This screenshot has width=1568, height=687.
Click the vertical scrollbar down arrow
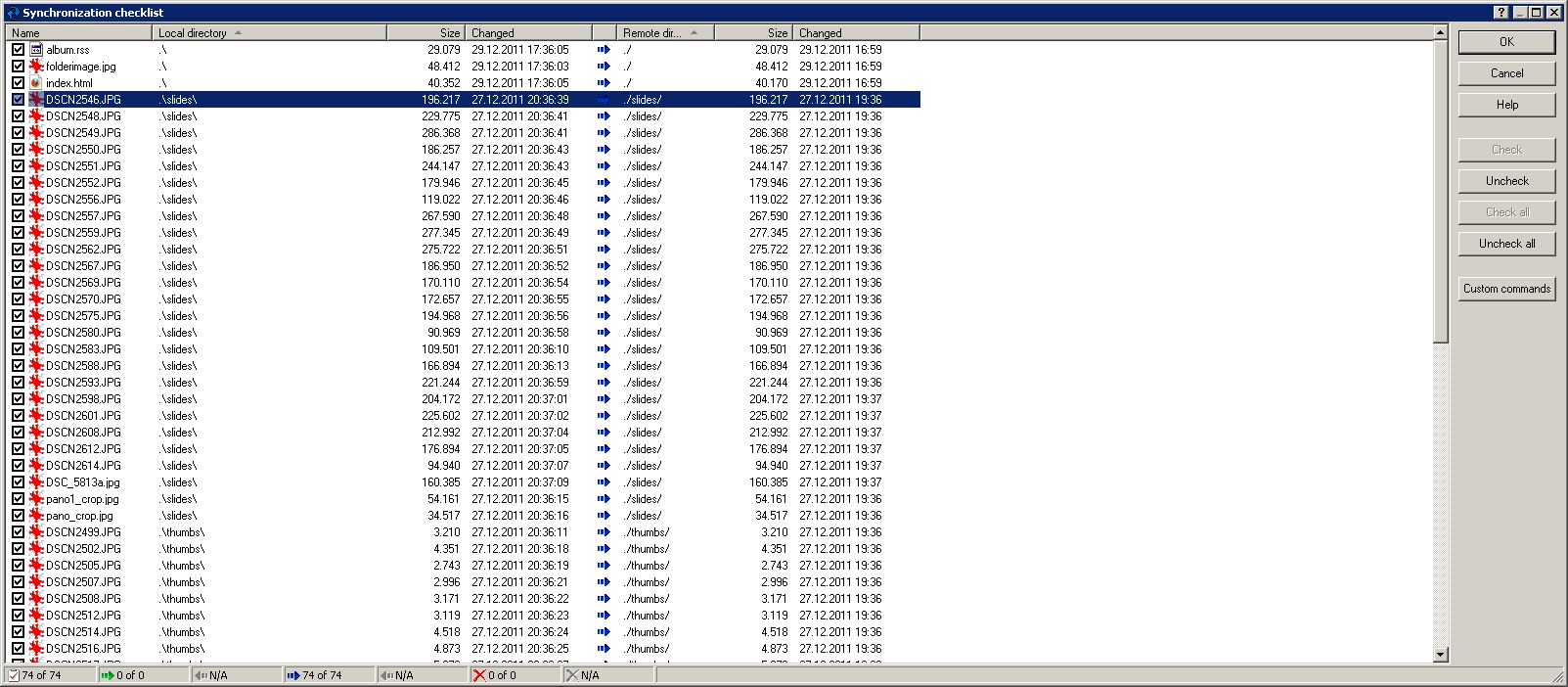(1440, 655)
